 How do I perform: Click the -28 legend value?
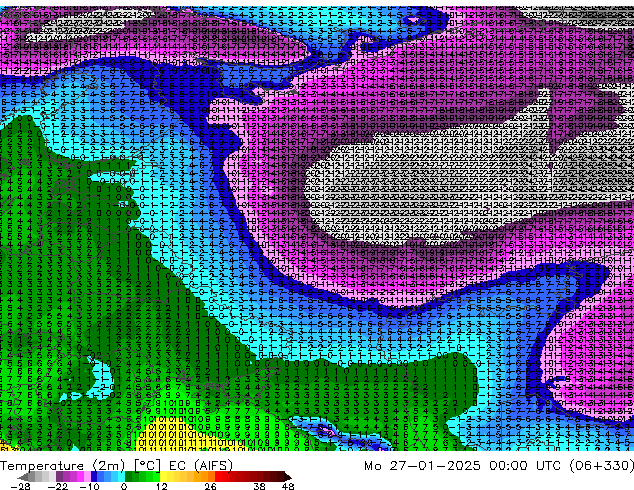coord(21,486)
